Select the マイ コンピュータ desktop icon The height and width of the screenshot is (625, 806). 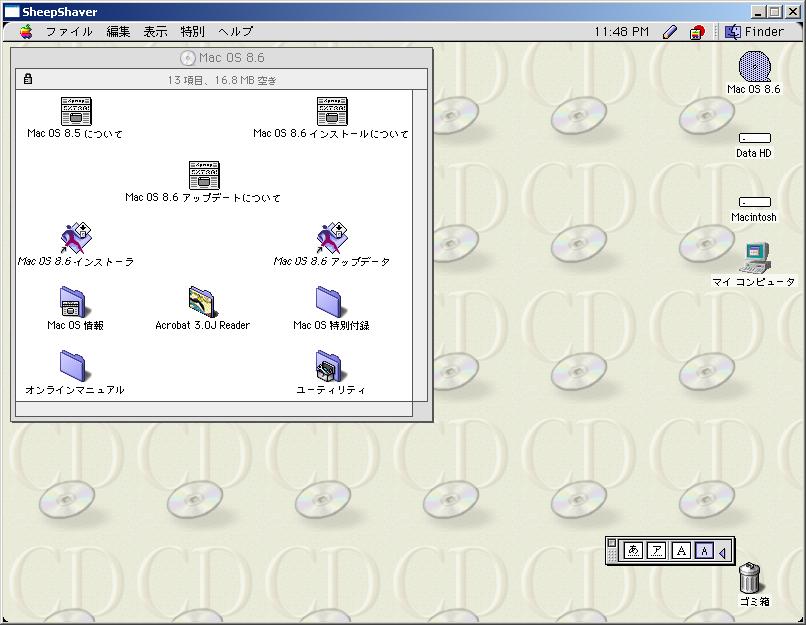[755, 258]
